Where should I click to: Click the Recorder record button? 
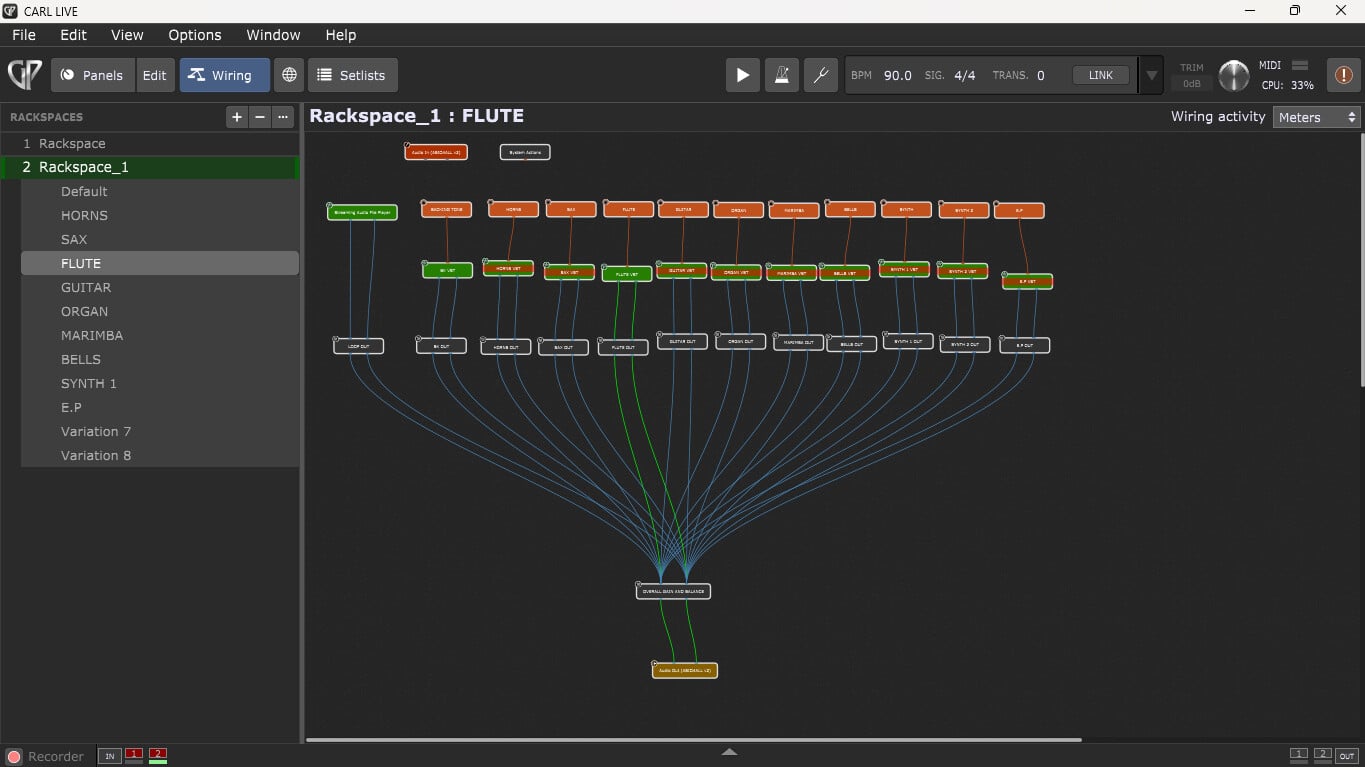pyautogui.click(x=14, y=756)
